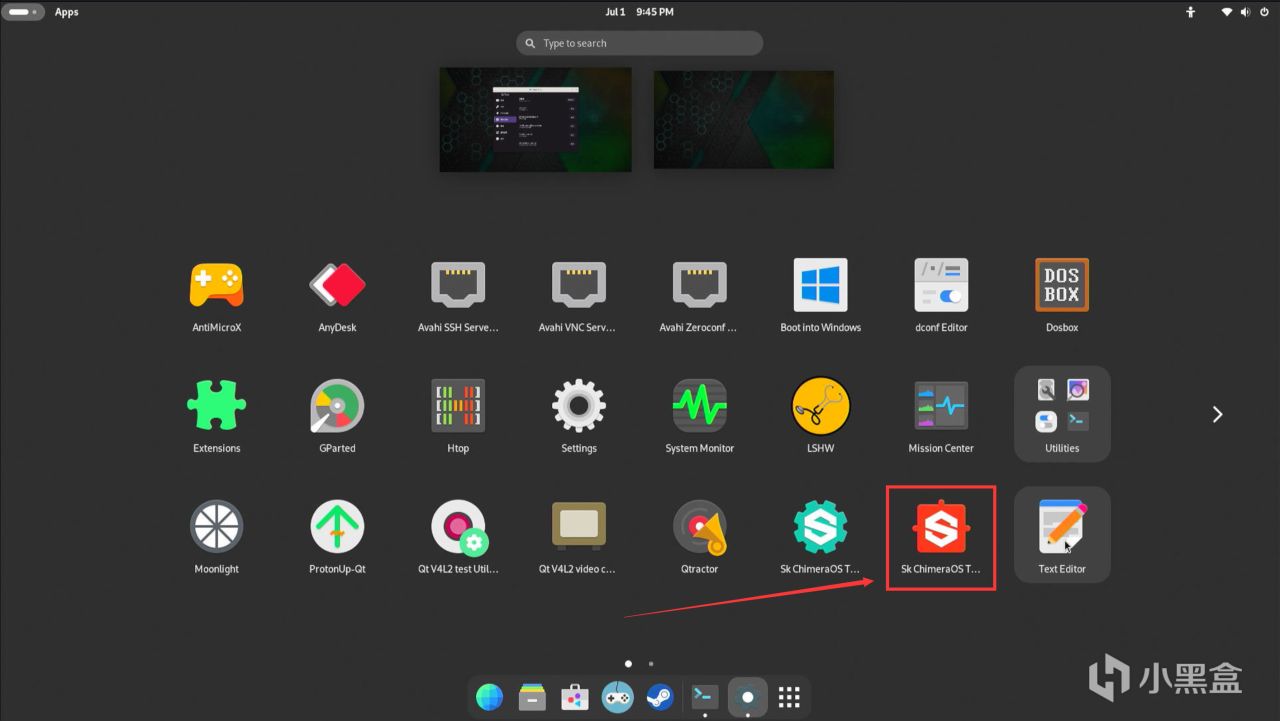
Task: Click the Type to search field
Action: click(x=640, y=43)
